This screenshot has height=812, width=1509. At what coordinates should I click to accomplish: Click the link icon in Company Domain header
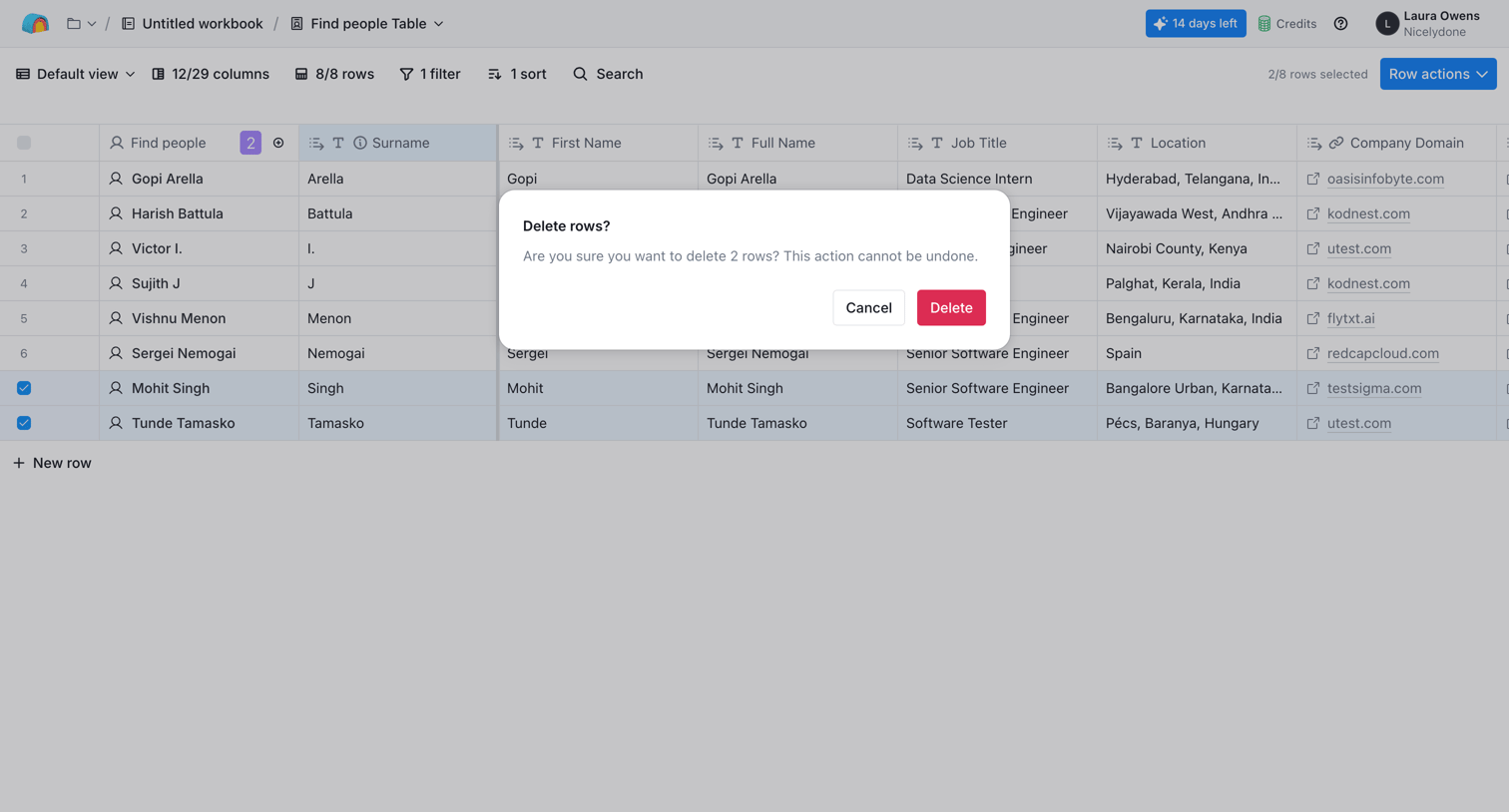pyautogui.click(x=1336, y=143)
